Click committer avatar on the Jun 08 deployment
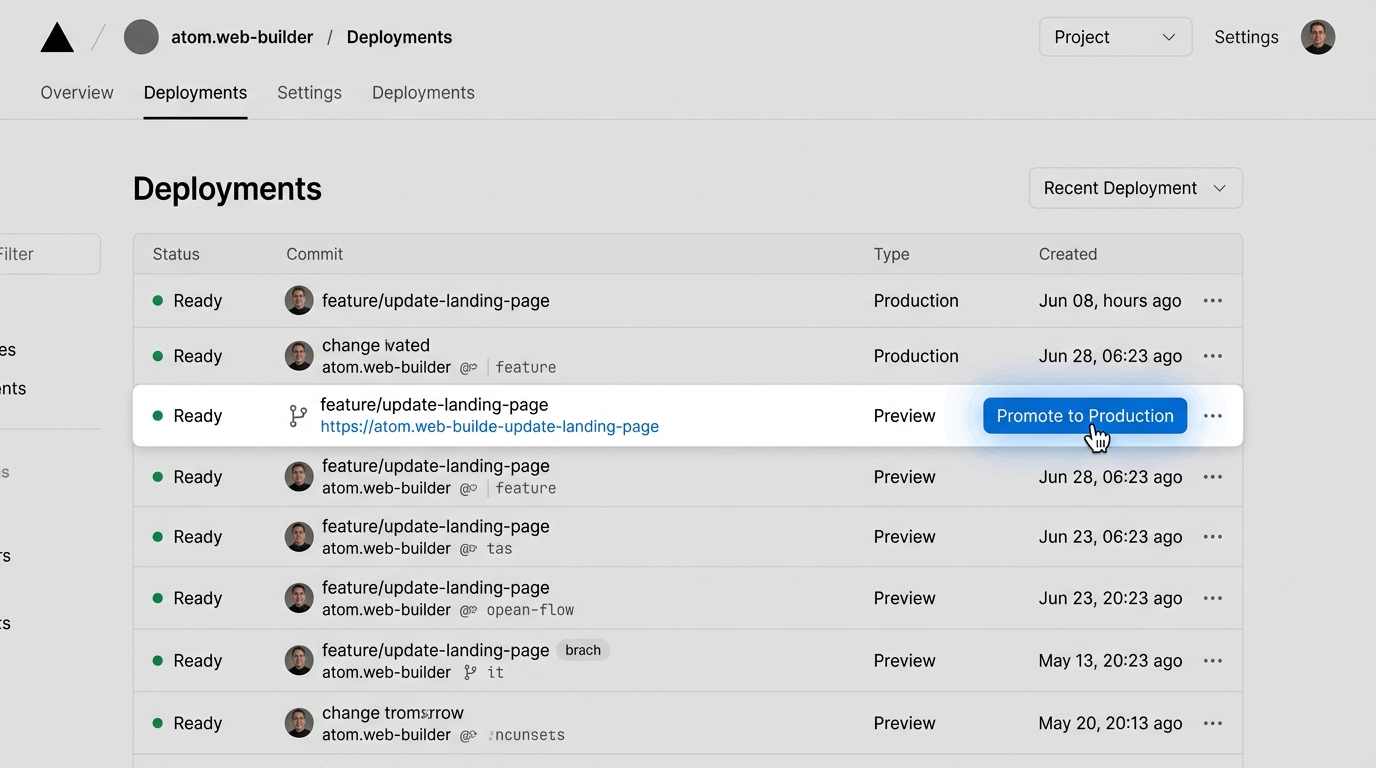The width and height of the screenshot is (1376, 768). point(299,301)
